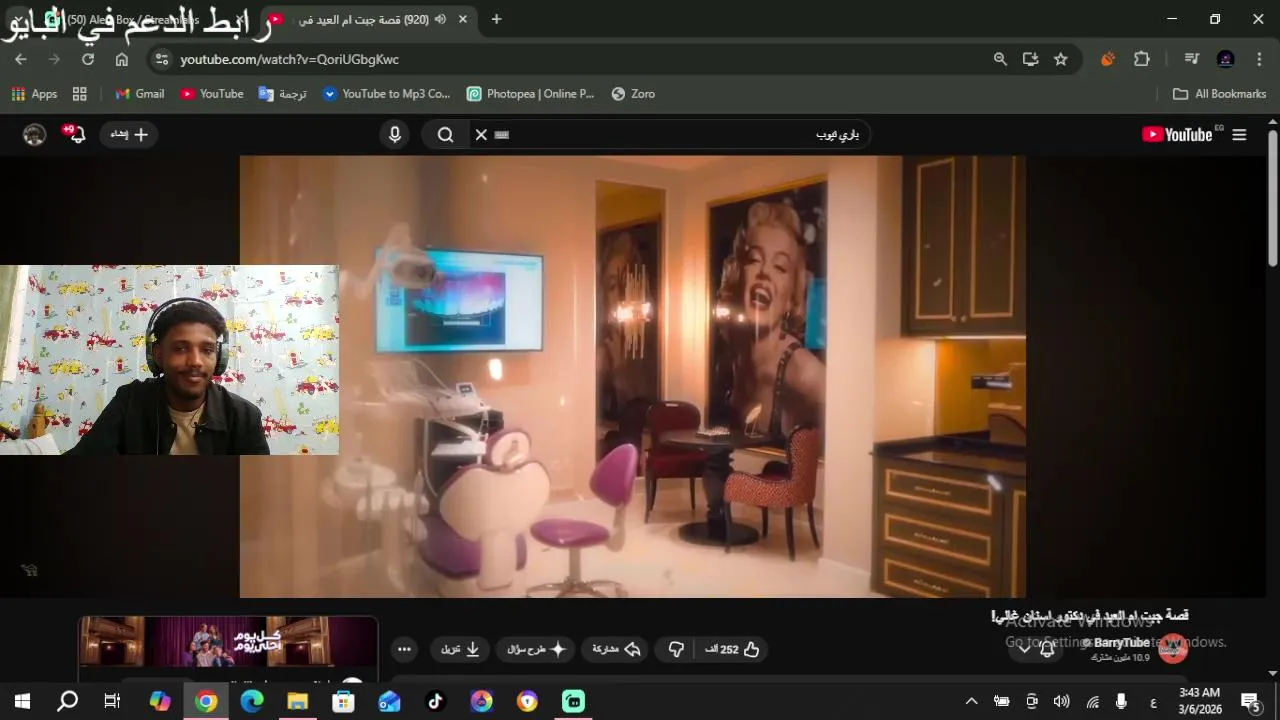Open YouTube to Mp3 Converter bookmark
The width and height of the screenshot is (1280, 720).
[387, 94]
